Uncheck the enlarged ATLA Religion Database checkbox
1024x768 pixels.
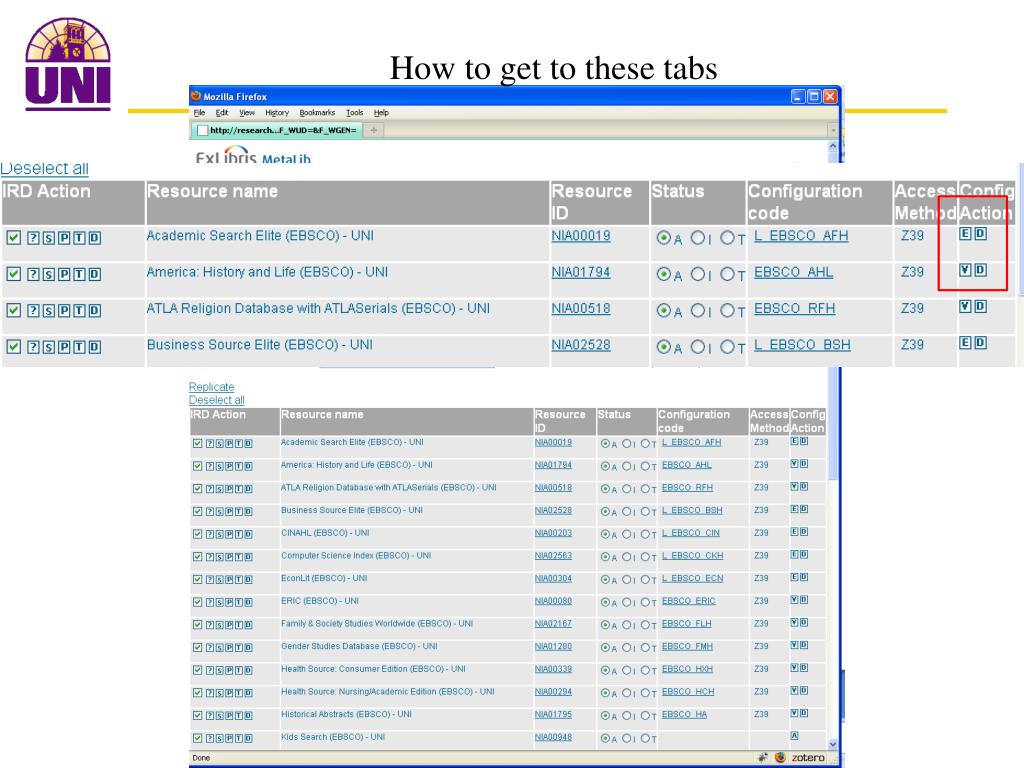(x=14, y=310)
